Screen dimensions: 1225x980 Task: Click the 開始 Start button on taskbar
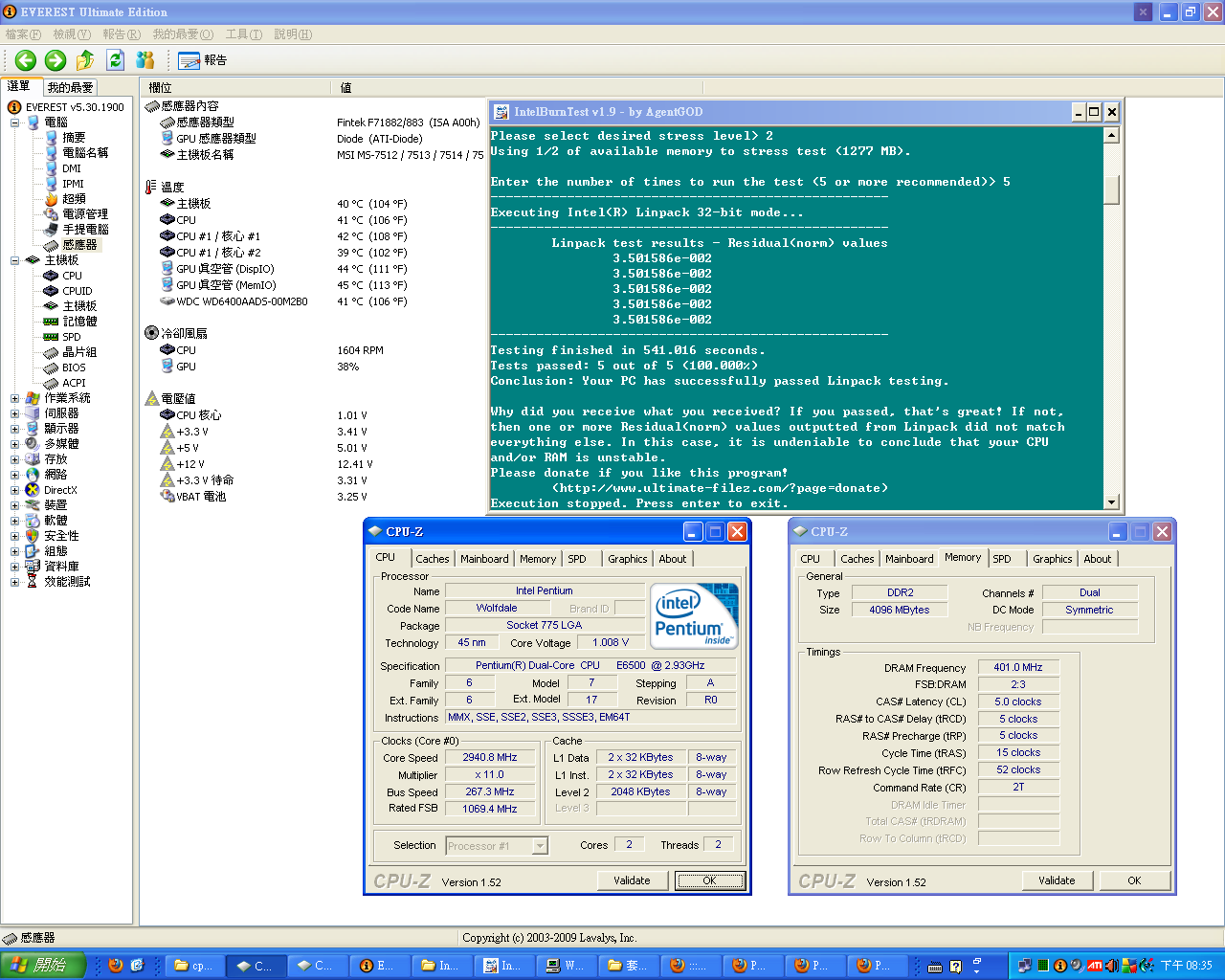(x=43, y=966)
